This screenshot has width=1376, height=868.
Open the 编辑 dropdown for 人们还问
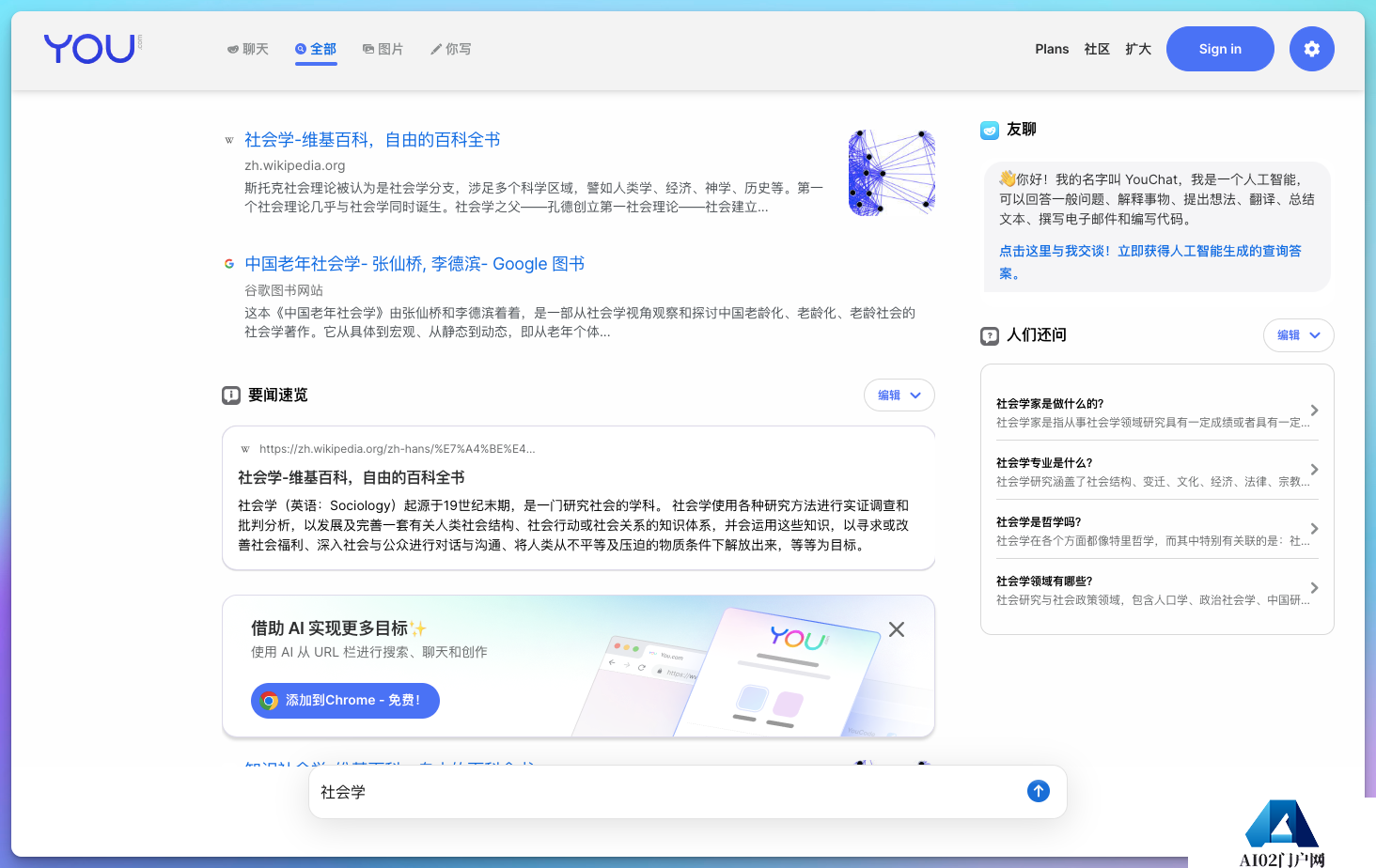coord(1299,335)
